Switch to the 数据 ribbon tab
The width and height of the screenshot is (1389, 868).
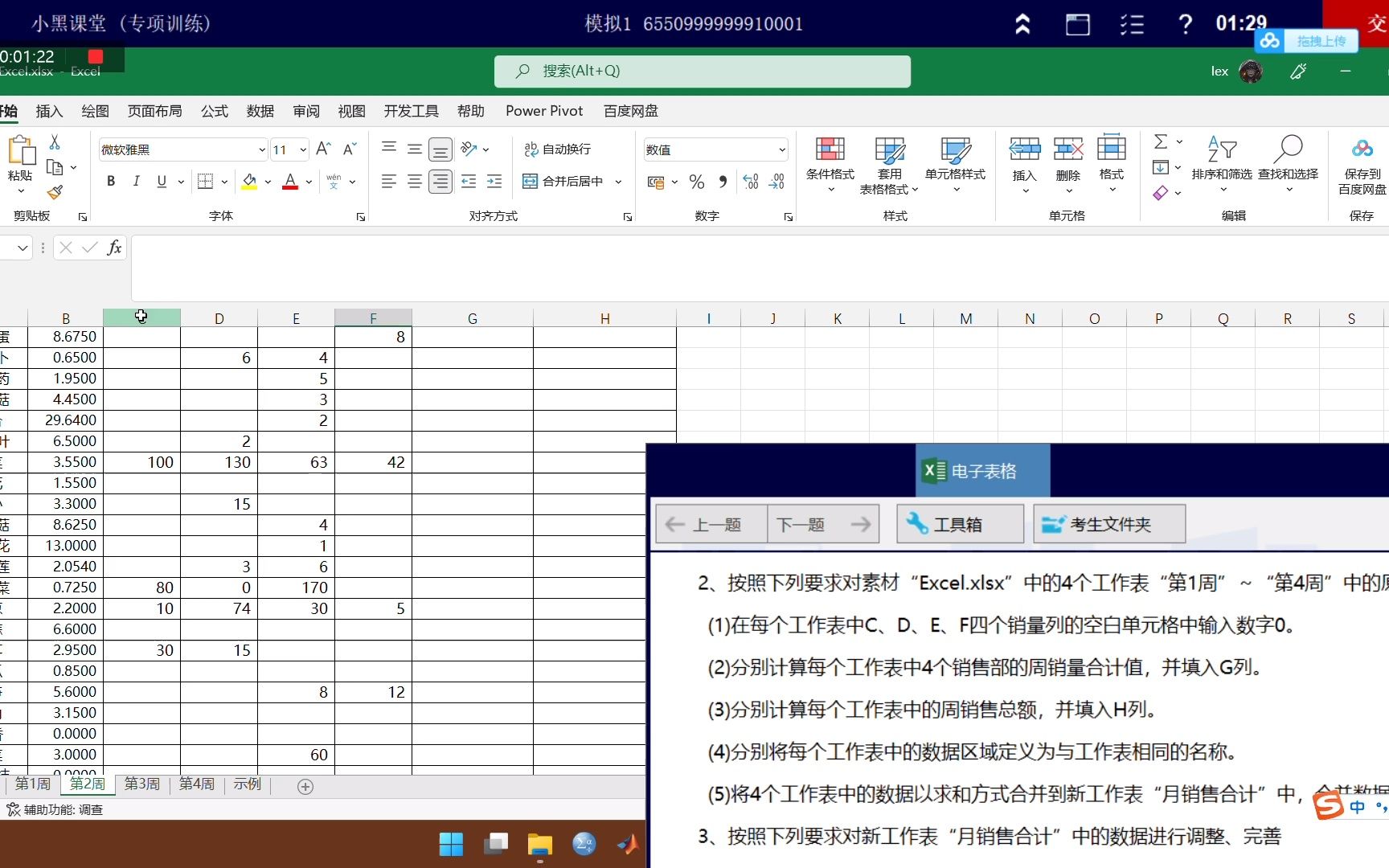coord(260,111)
